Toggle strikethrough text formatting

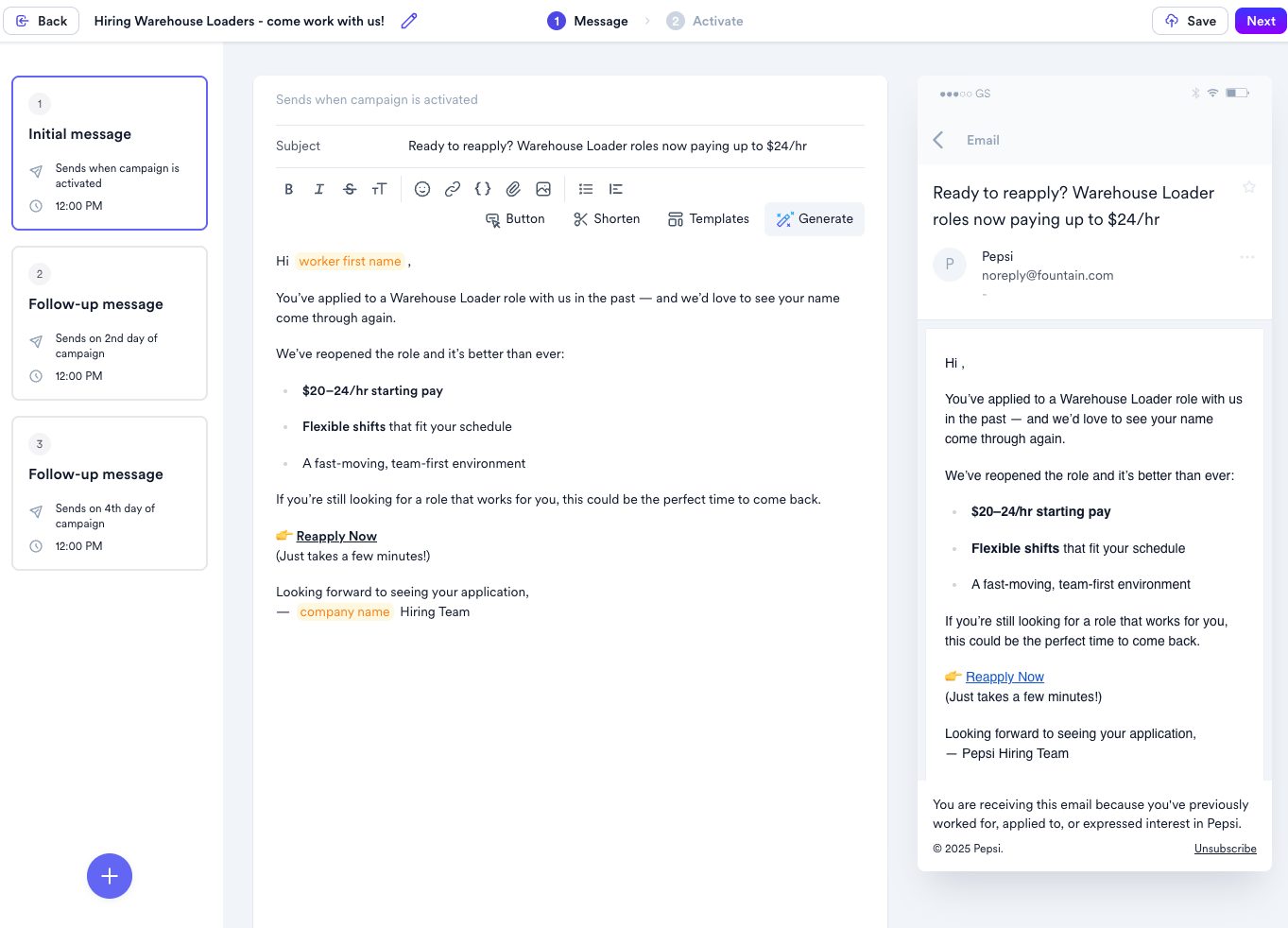click(x=350, y=189)
